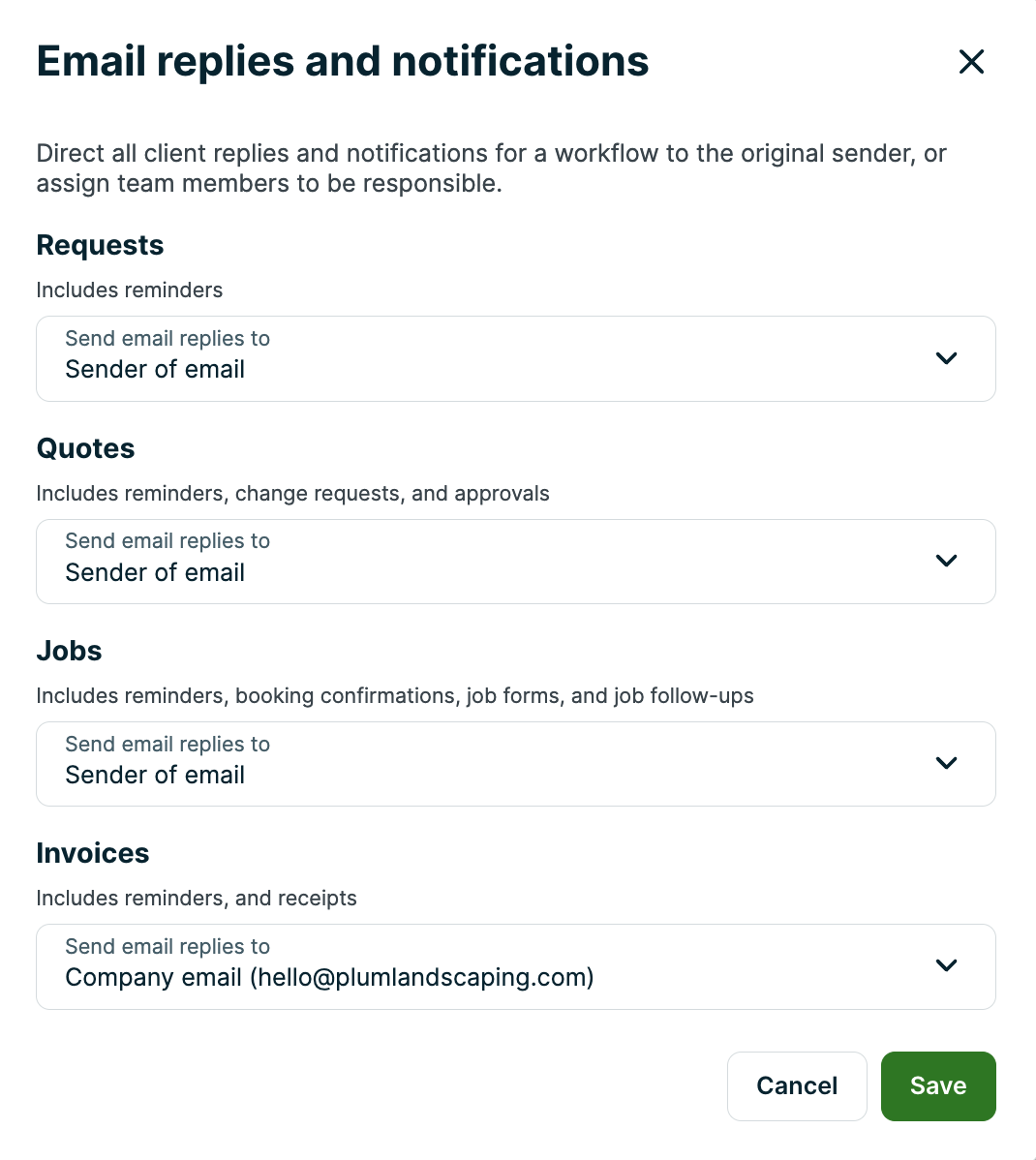Viewport: 1036px width, 1160px height.
Task: Close the email replies dialog
Action: pyautogui.click(x=971, y=62)
